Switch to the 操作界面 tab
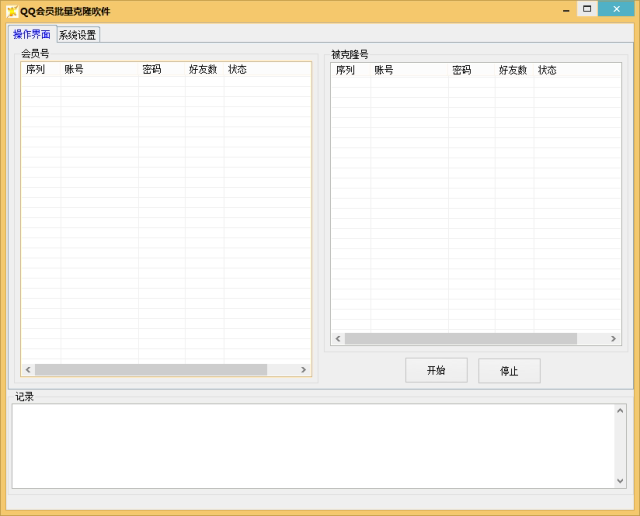Screen dimensions: 640x516 (x=32, y=34)
